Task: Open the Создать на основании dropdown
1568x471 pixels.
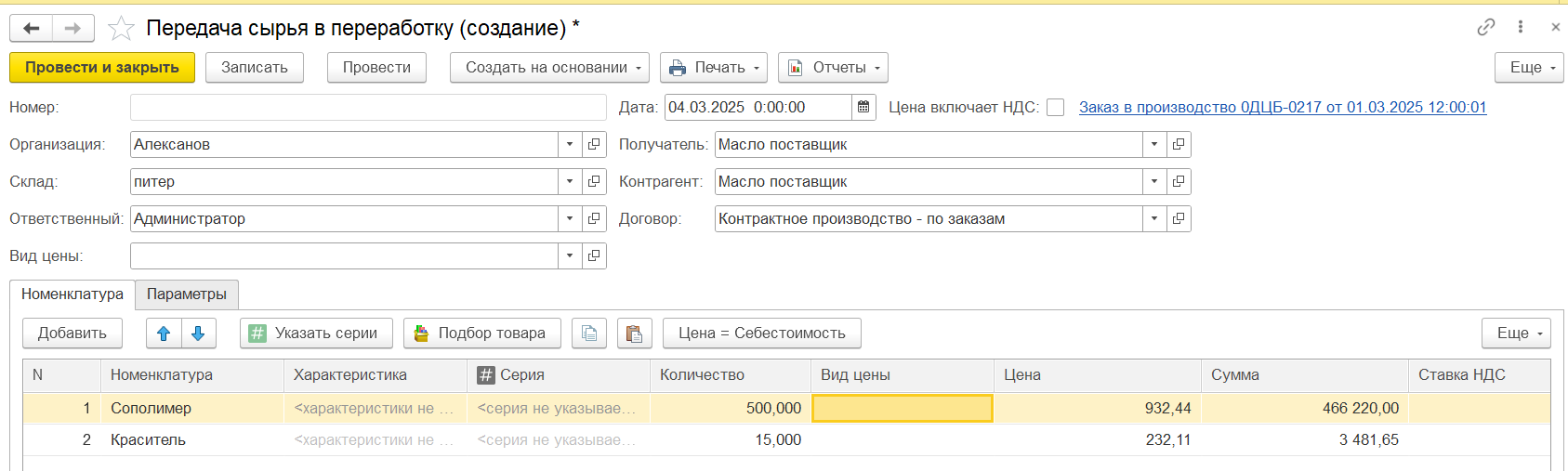Action: 549,68
